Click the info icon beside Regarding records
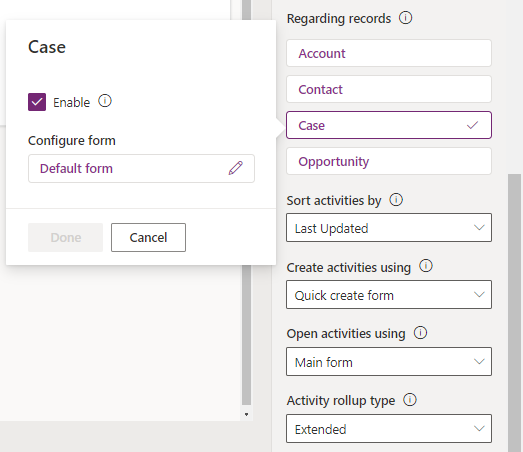Image resolution: width=523 pixels, height=452 pixels. coord(406,18)
